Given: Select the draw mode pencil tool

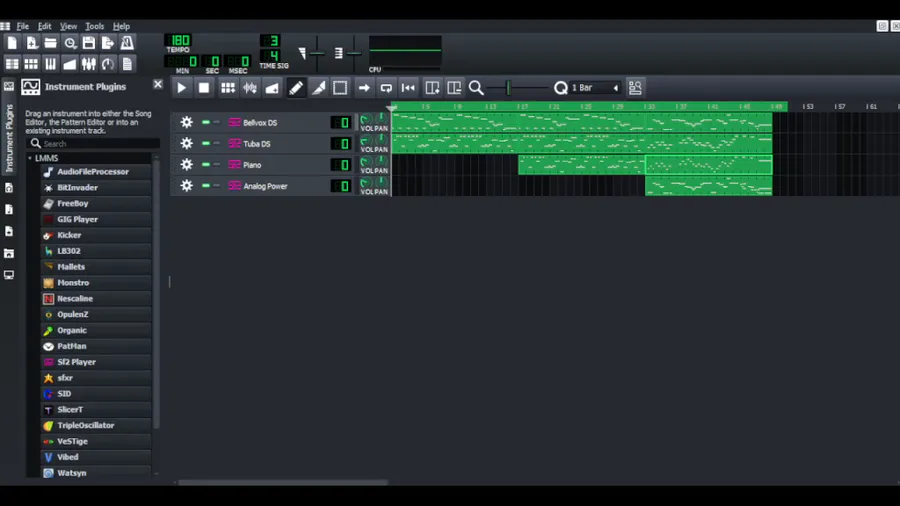Looking at the screenshot, I should point(296,88).
